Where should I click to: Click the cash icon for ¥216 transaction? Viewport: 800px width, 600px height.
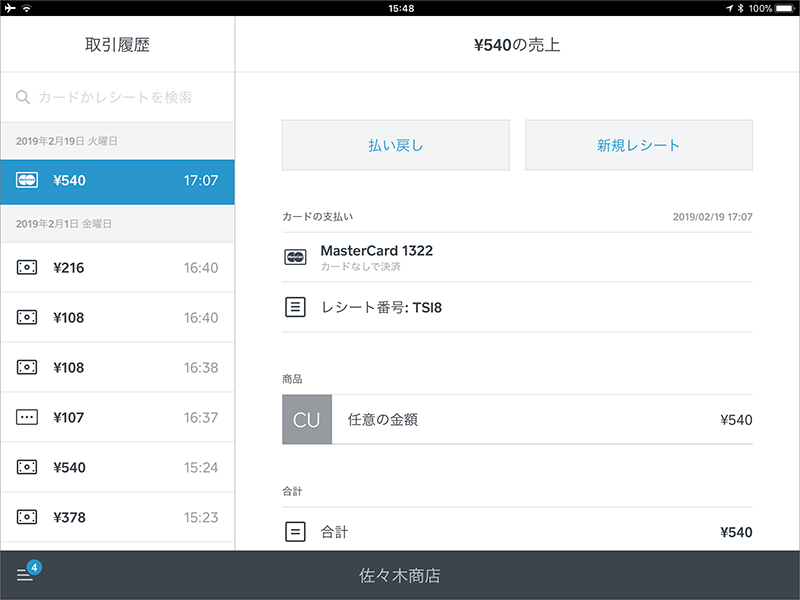click(x=27, y=268)
